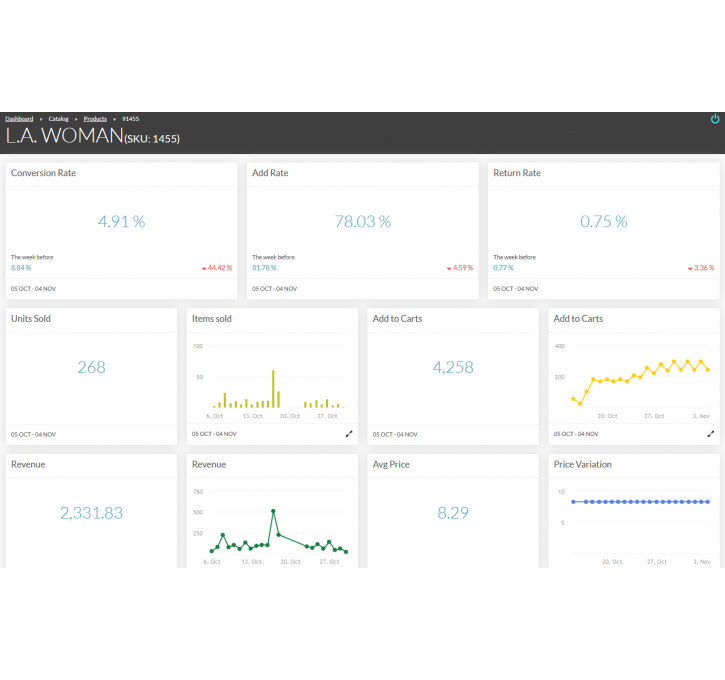Click the peak point on Revenue line chart

tap(273, 511)
